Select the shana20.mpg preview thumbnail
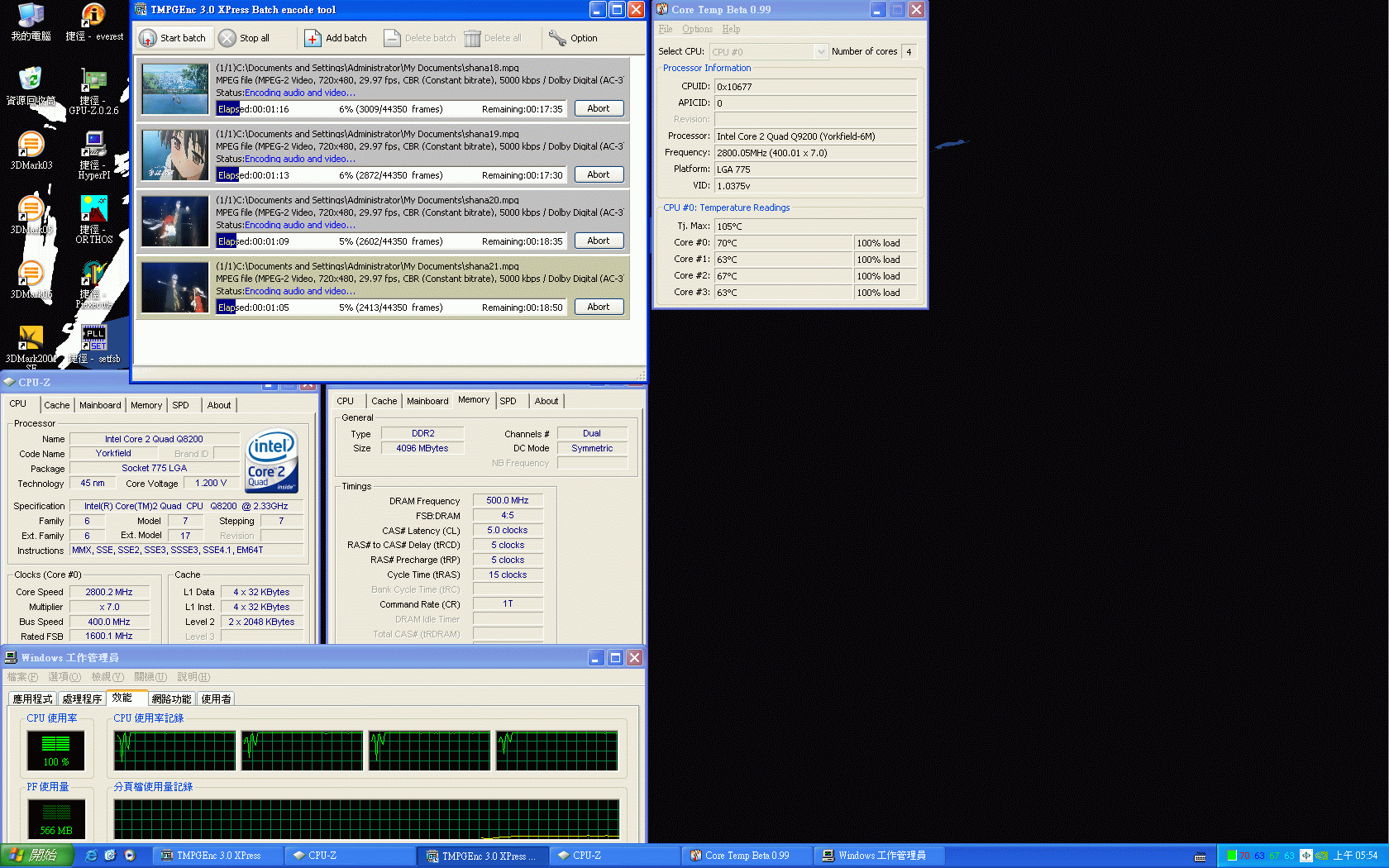1389x868 pixels. coord(175,221)
